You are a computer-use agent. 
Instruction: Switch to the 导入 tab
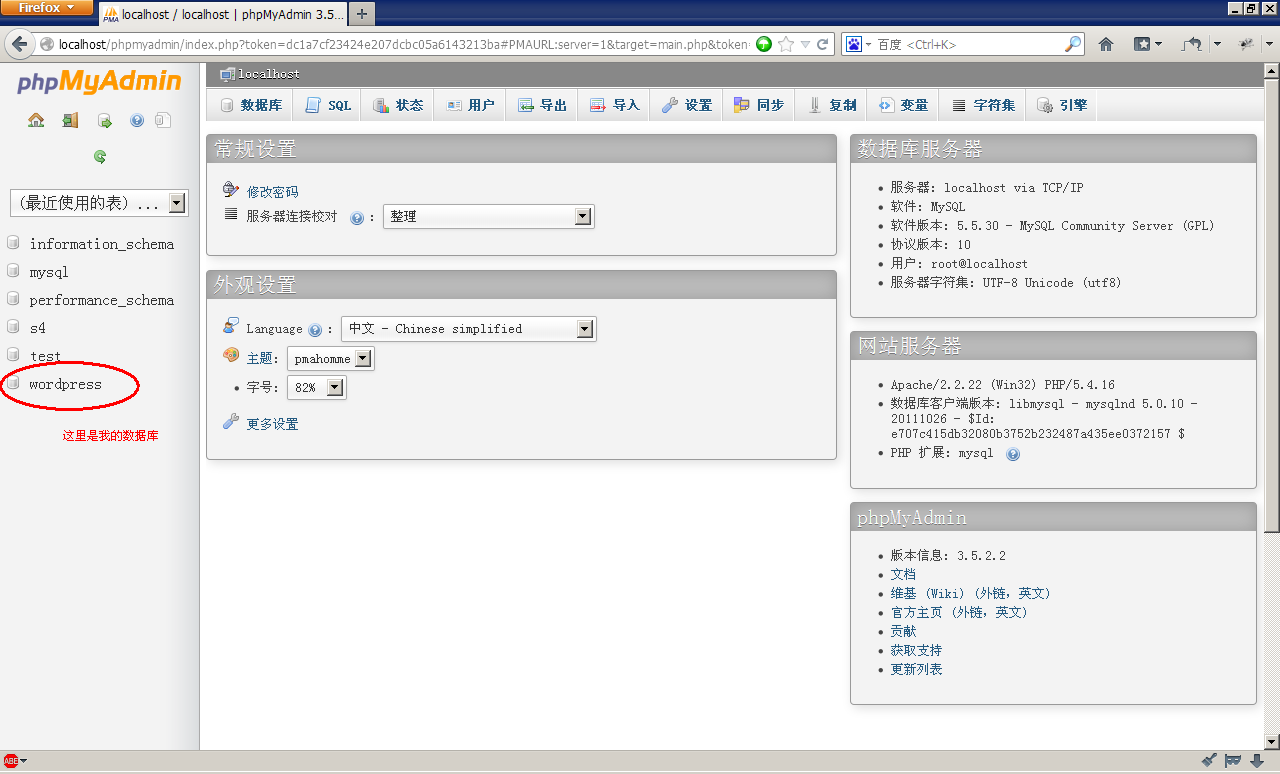click(615, 105)
